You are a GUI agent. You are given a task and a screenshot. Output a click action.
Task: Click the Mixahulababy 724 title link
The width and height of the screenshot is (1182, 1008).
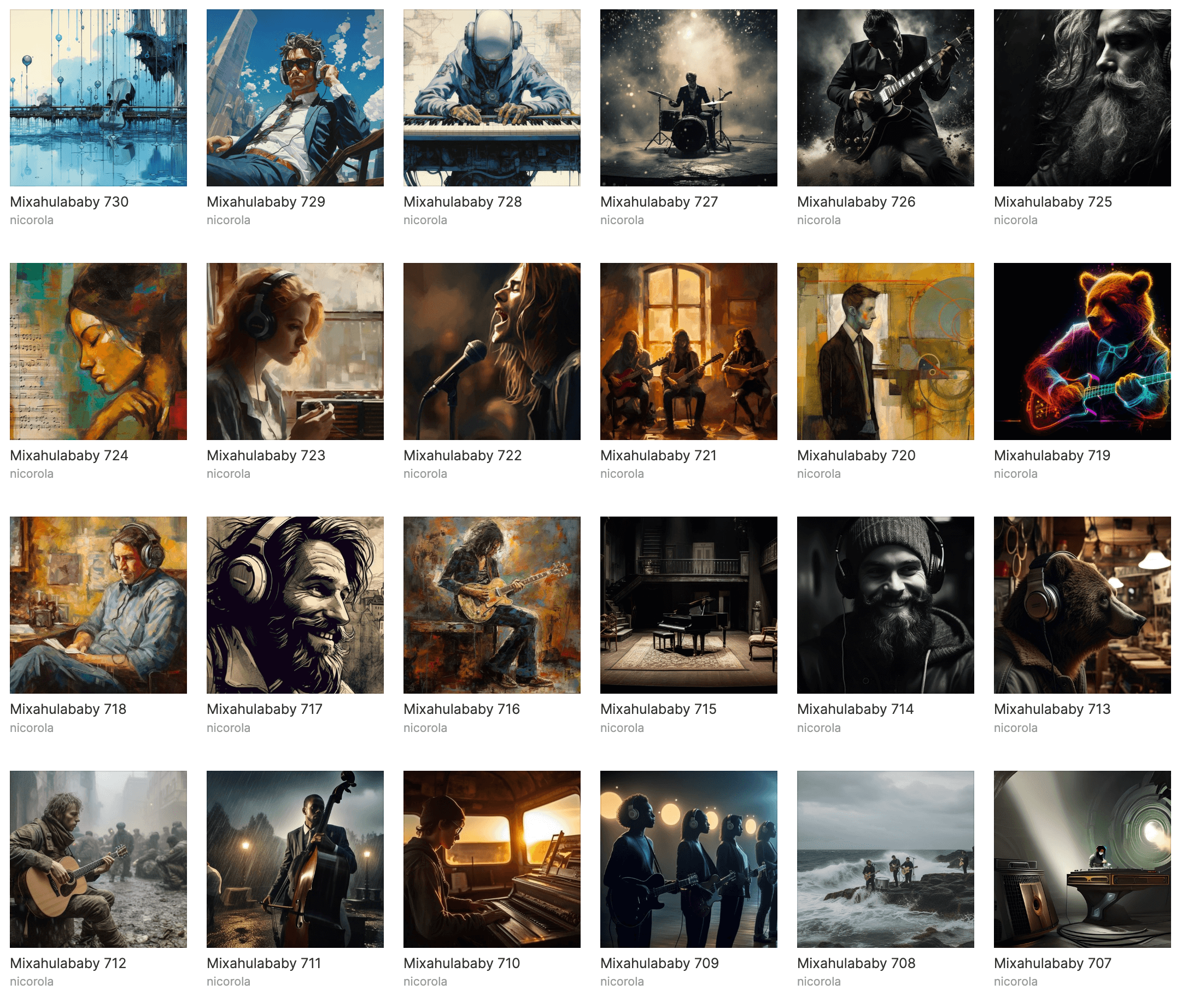(x=69, y=455)
